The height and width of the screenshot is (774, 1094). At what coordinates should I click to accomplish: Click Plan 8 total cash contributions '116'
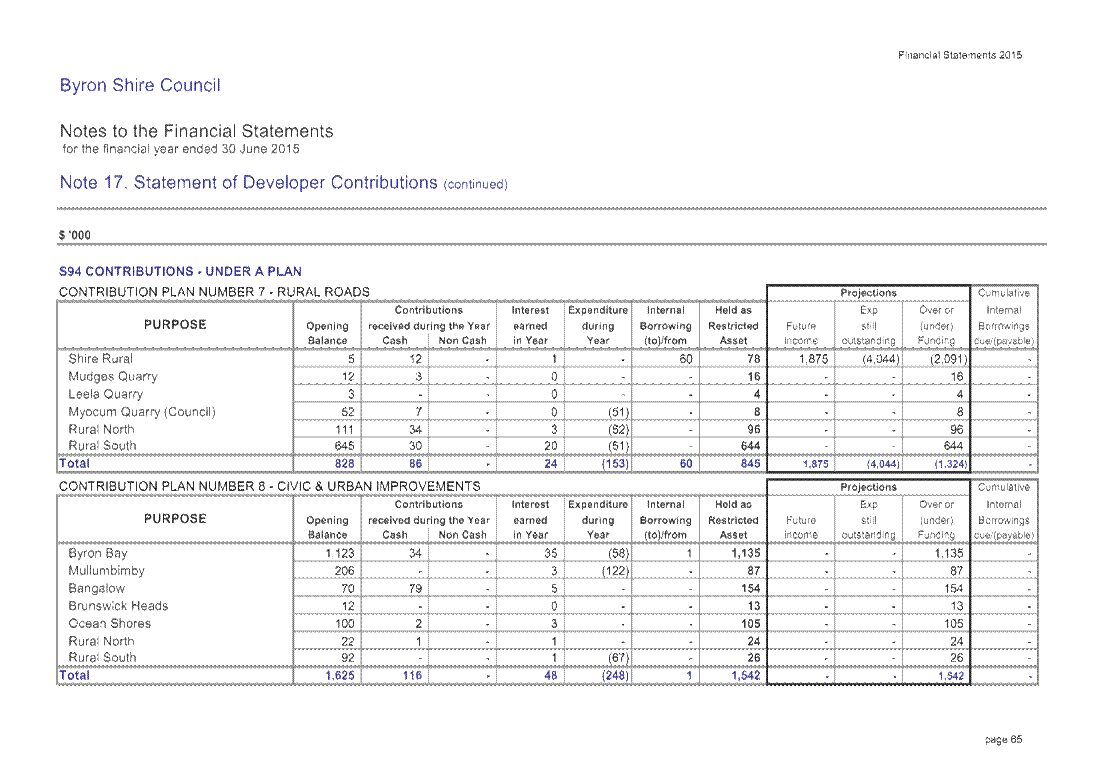(x=412, y=676)
